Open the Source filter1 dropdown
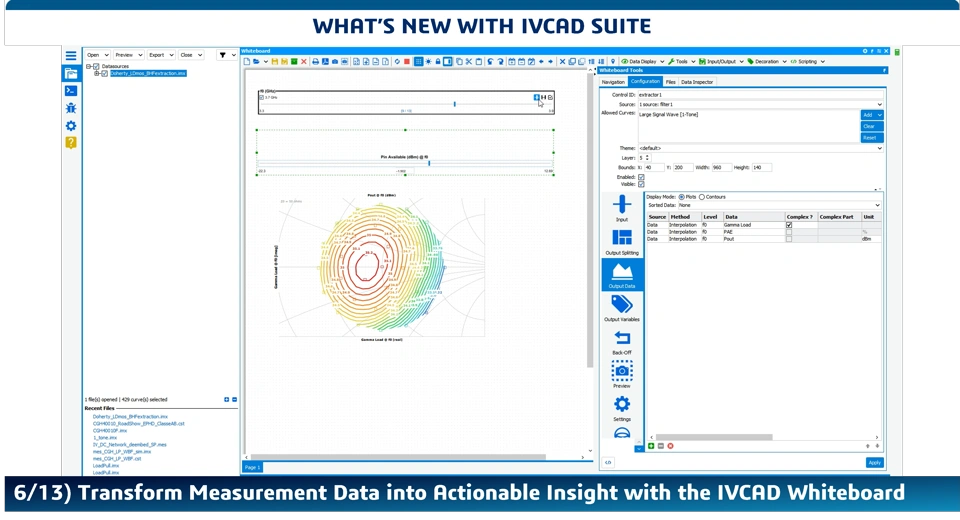This screenshot has height=520, width=960. pyautogui.click(x=760, y=105)
